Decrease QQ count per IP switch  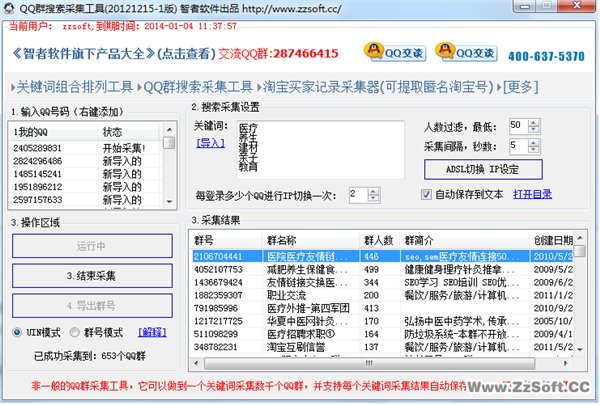click(373, 198)
